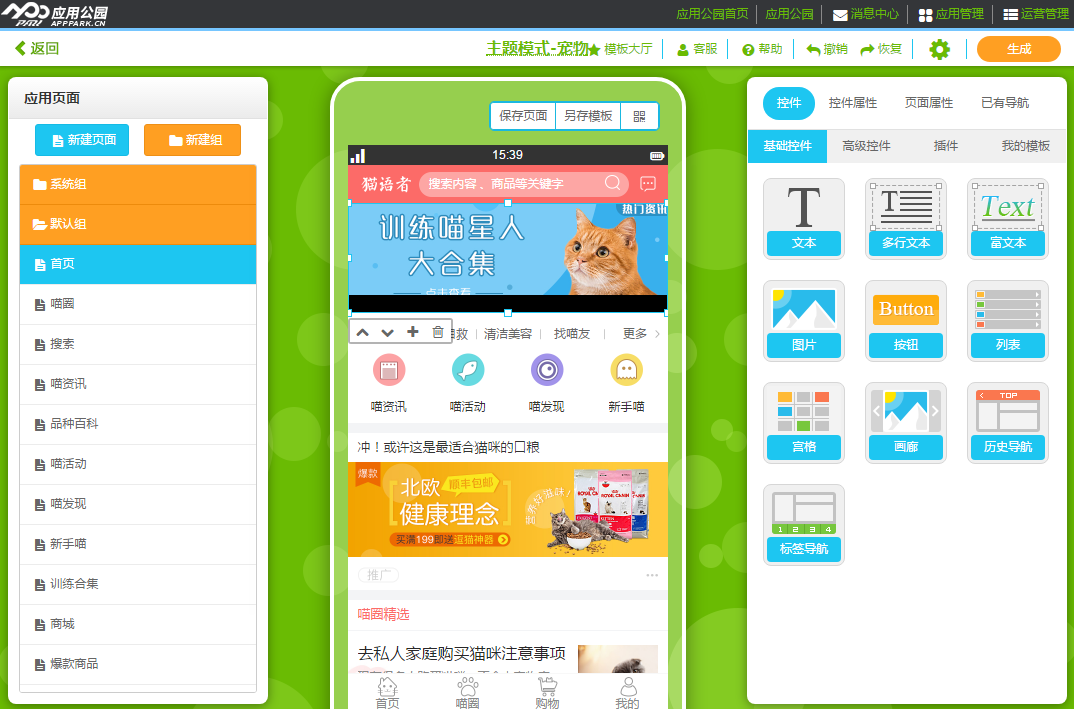The image size is (1074, 709).
Task: Choose the image (图片) widget
Action: click(804, 320)
